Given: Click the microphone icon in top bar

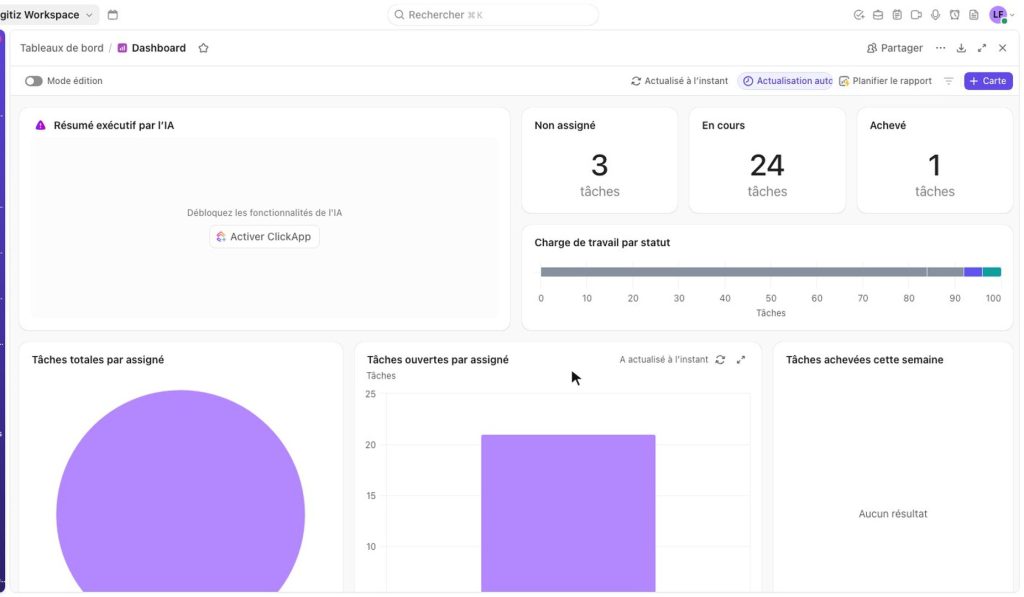Looking at the screenshot, I should point(935,14).
